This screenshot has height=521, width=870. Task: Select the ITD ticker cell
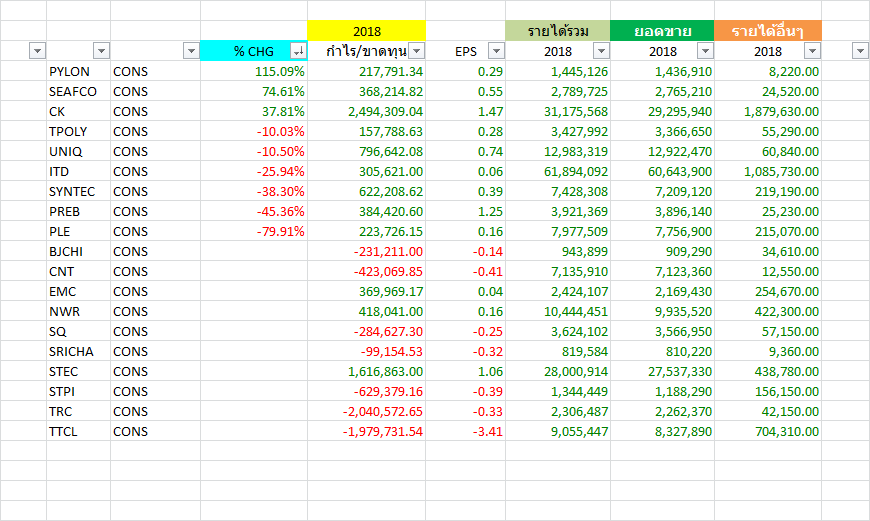[x=78, y=171]
